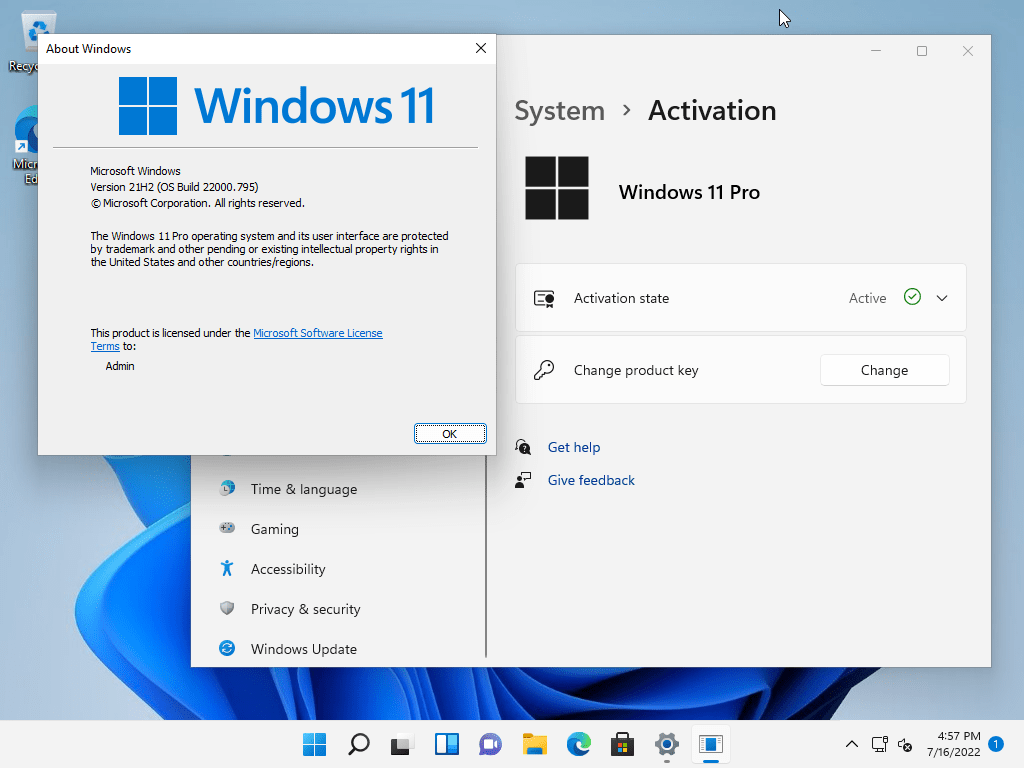Open the Start menu from taskbar
The width and height of the screenshot is (1024, 768).
point(314,744)
